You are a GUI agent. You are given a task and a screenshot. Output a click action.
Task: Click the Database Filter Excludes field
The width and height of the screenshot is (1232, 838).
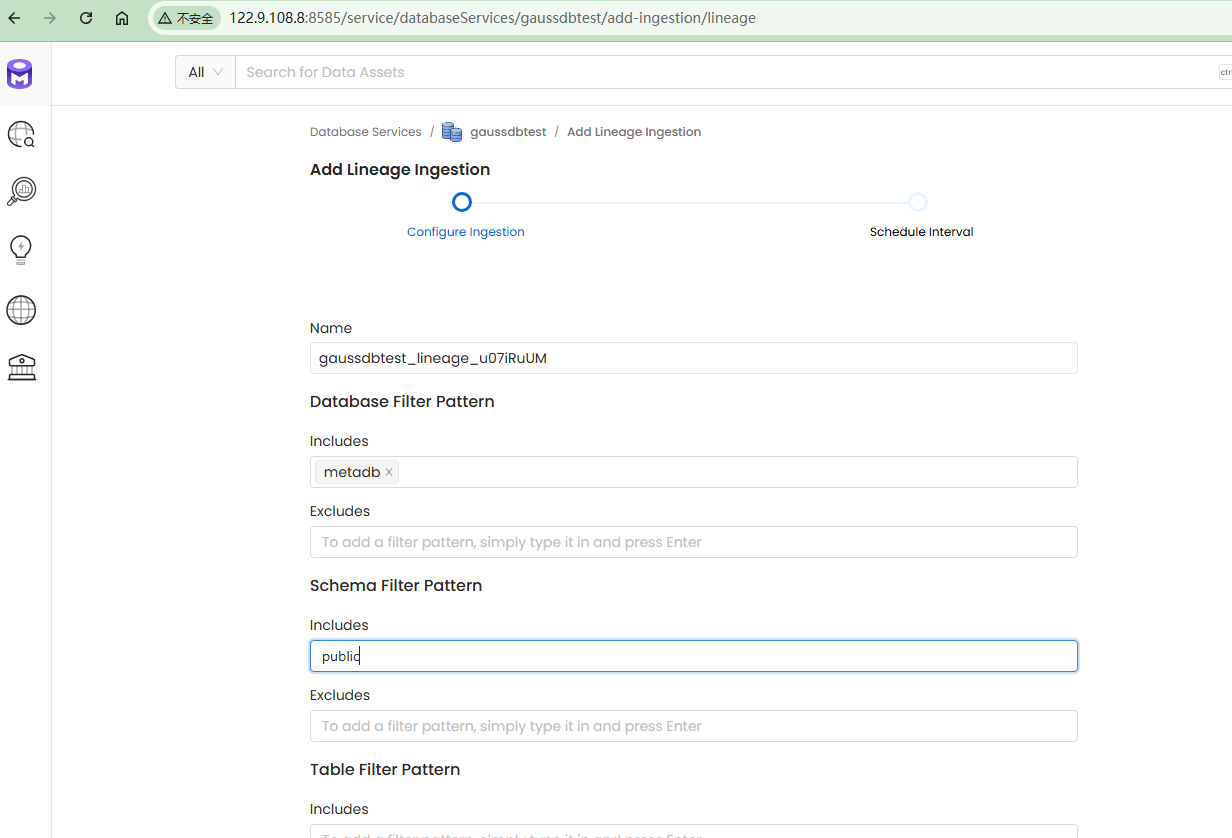[693, 542]
